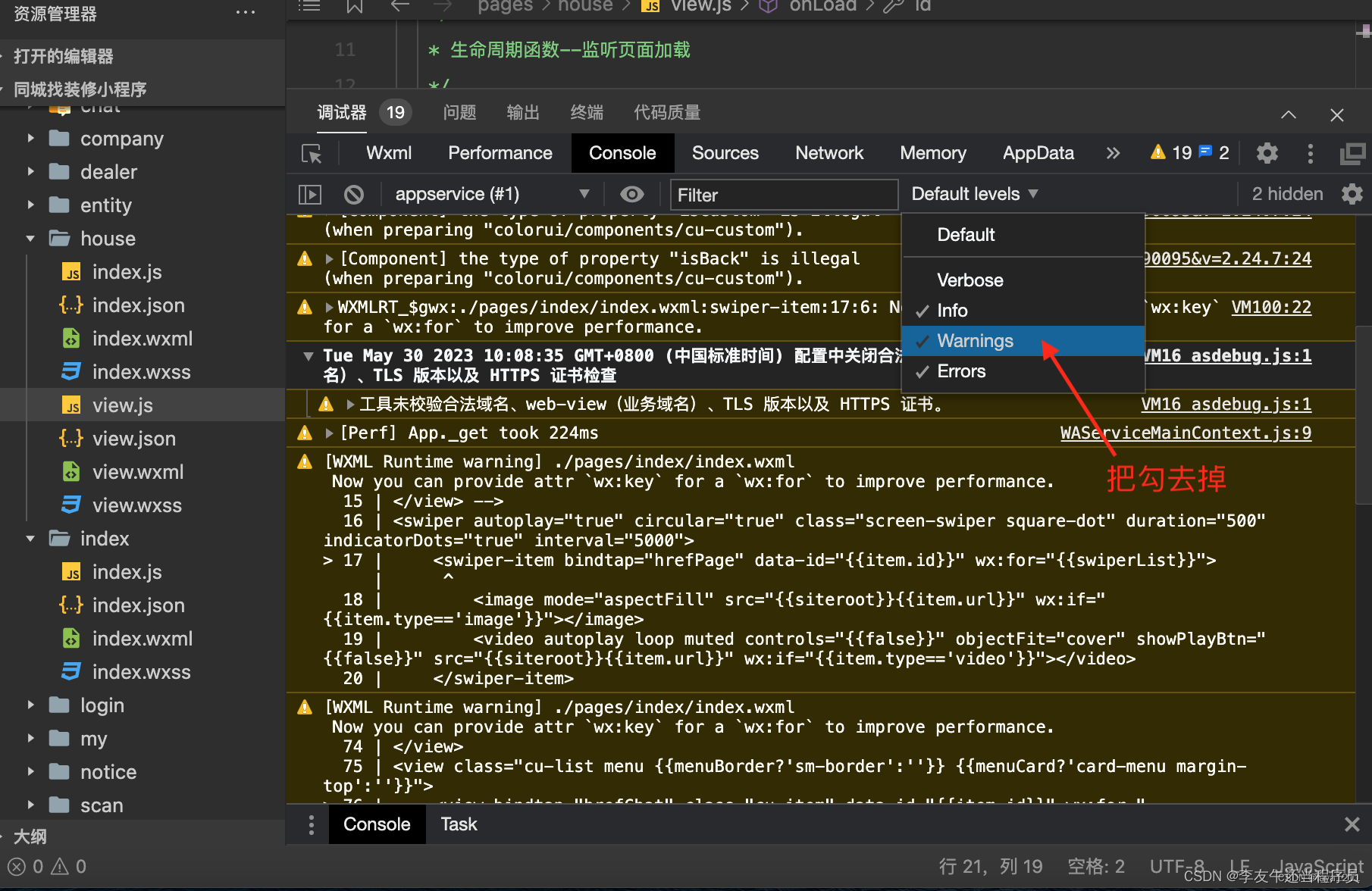Viewport: 1372px width, 891px height.
Task: Show more DevTools tabs with the double chevron
Action: (1112, 153)
